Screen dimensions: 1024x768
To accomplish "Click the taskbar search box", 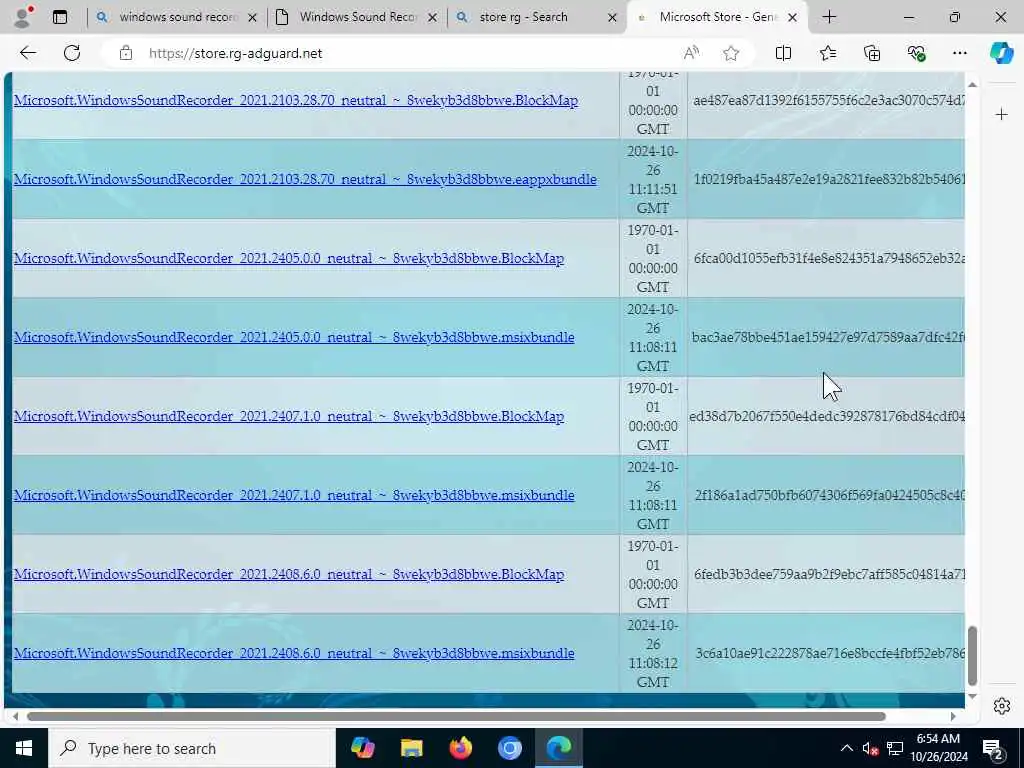I will (x=191, y=748).
